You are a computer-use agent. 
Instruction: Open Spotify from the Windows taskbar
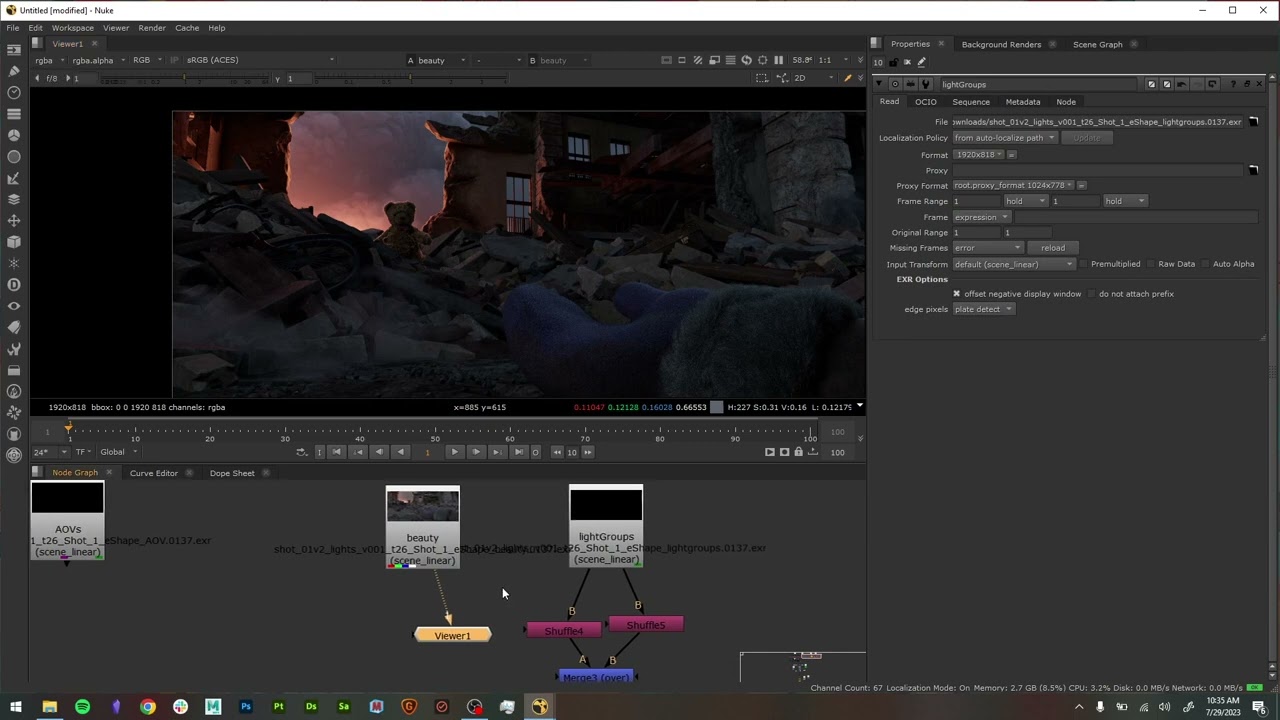(82, 707)
